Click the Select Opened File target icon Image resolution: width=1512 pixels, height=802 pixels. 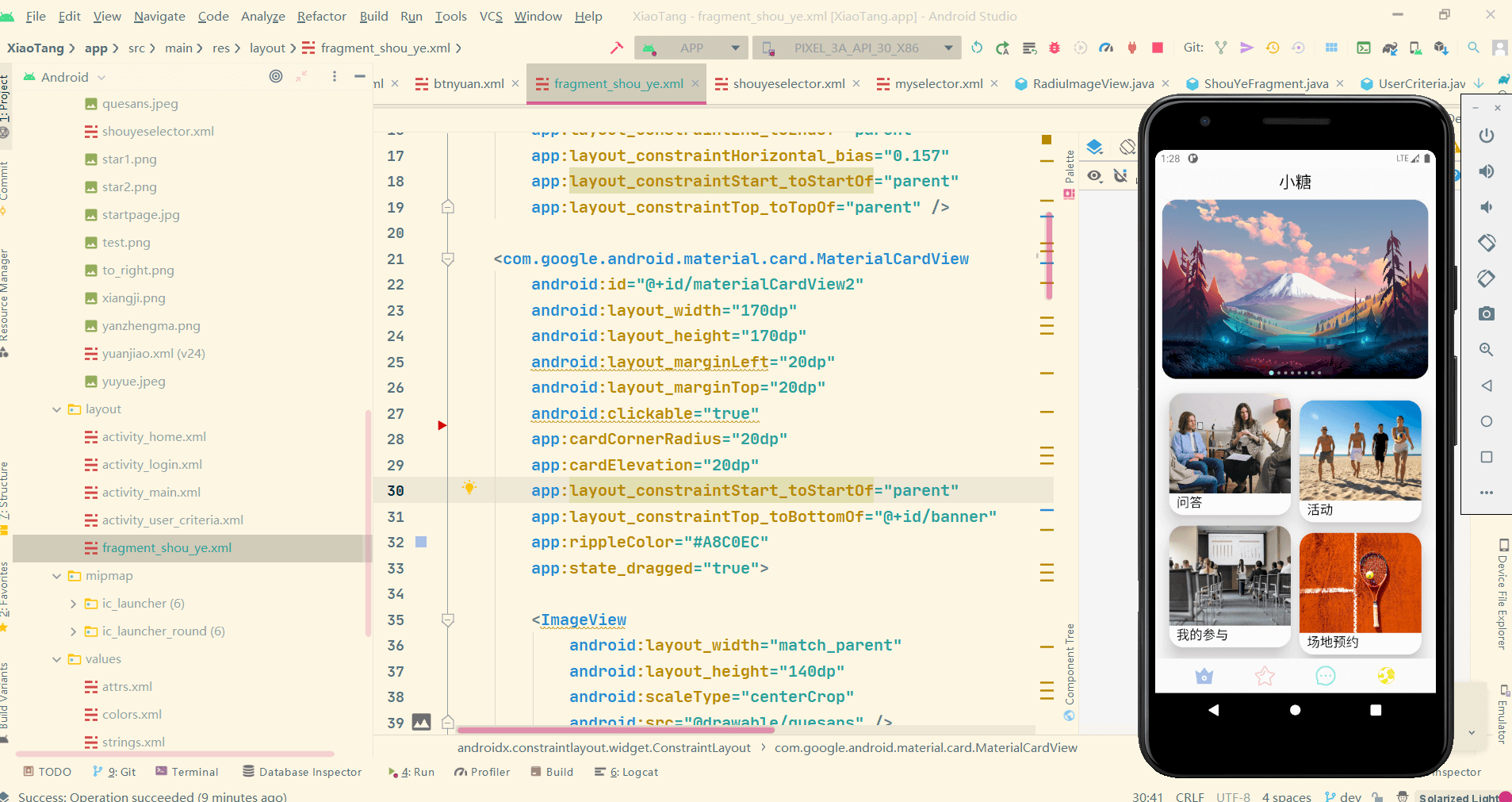pos(276,76)
